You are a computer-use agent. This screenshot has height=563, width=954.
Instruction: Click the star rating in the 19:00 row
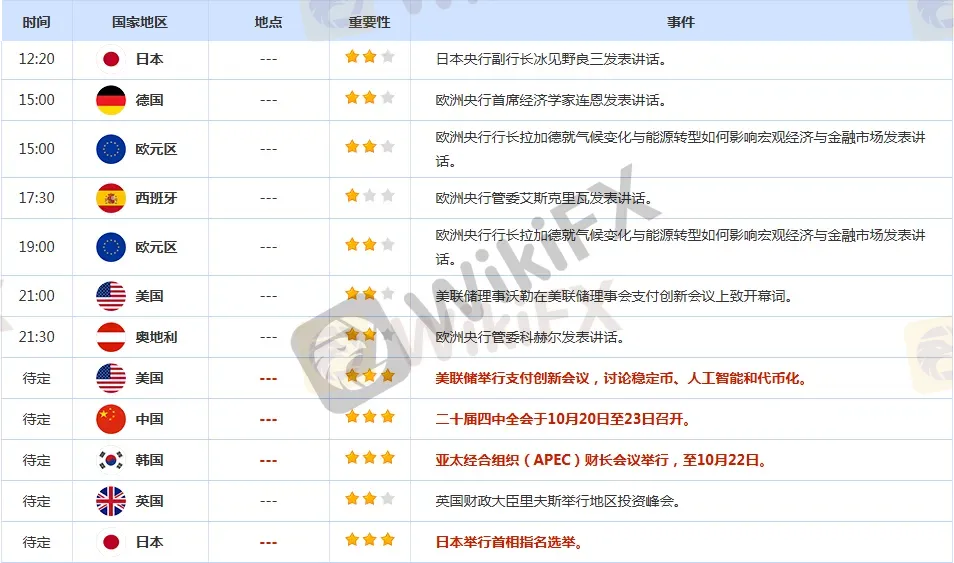[370, 245]
